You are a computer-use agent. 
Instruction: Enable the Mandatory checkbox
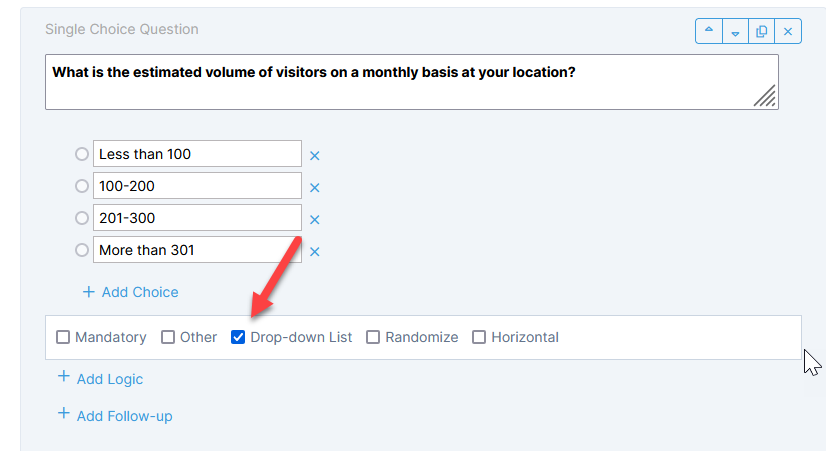click(x=63, y=337)
